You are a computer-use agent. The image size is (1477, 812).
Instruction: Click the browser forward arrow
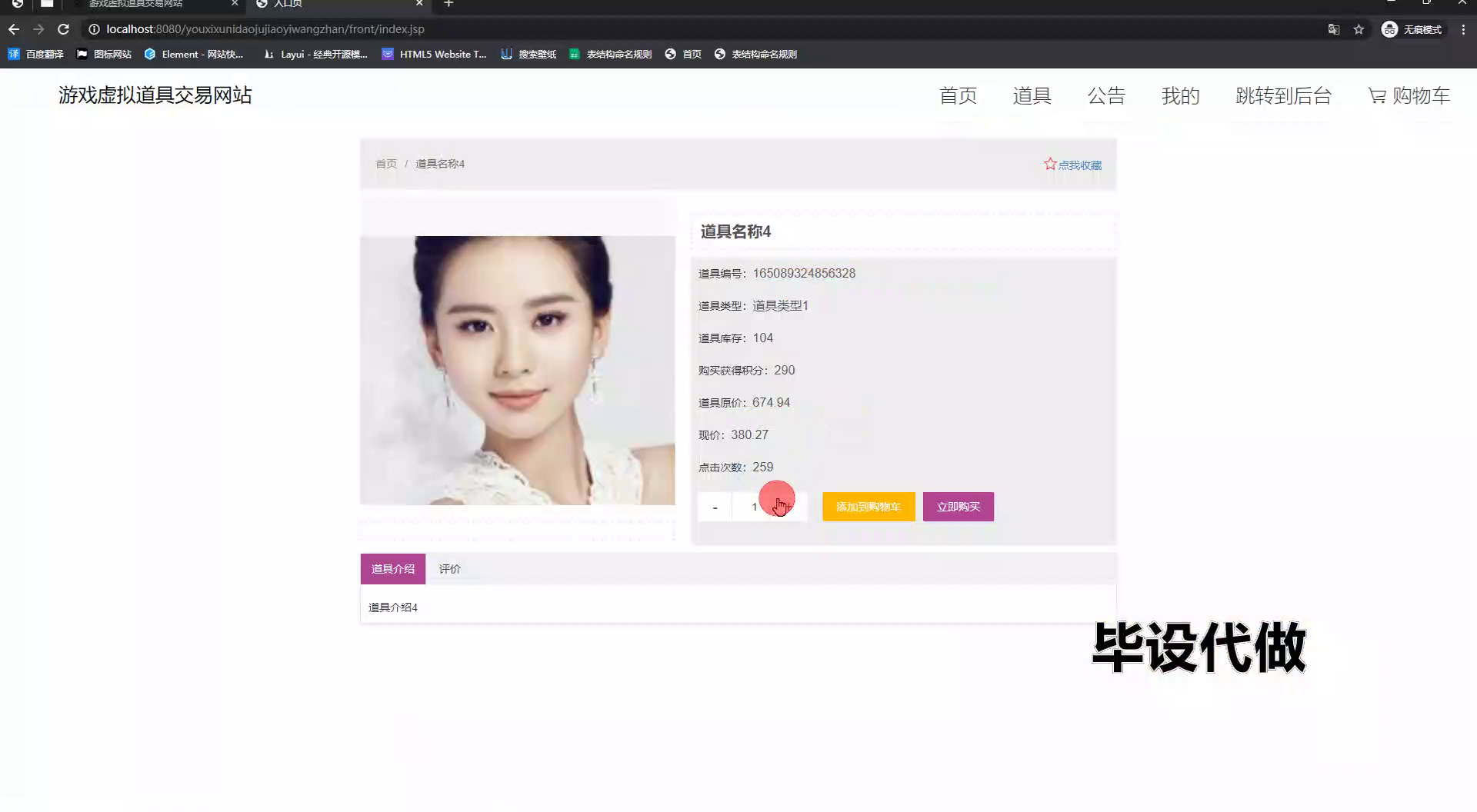[x=38, y=29]
